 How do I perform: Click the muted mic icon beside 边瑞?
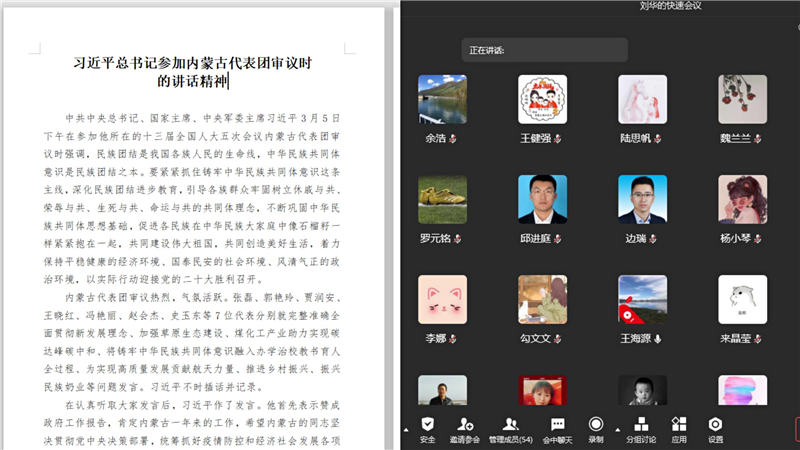(653, 238)
